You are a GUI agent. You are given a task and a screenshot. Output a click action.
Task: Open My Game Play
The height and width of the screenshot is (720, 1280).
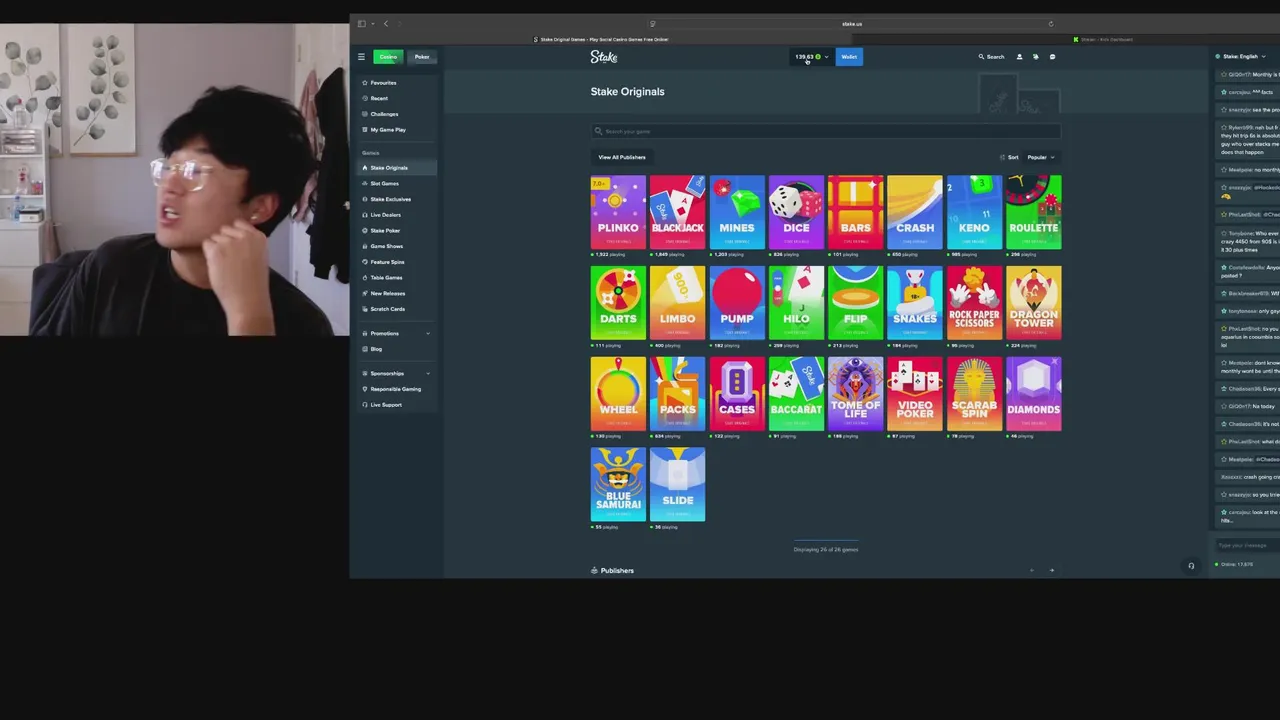click(388, 130)
